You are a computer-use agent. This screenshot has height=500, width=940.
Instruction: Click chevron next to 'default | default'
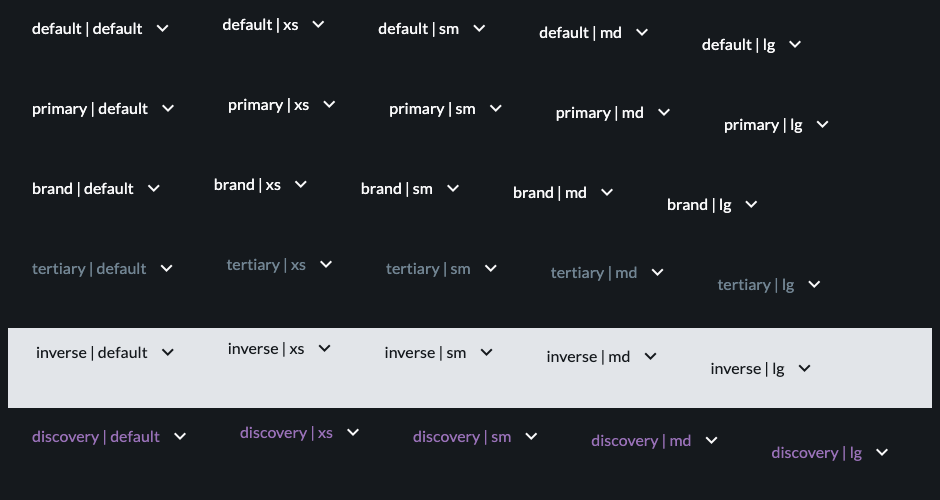pyautogui.click(x=162, y=28)
